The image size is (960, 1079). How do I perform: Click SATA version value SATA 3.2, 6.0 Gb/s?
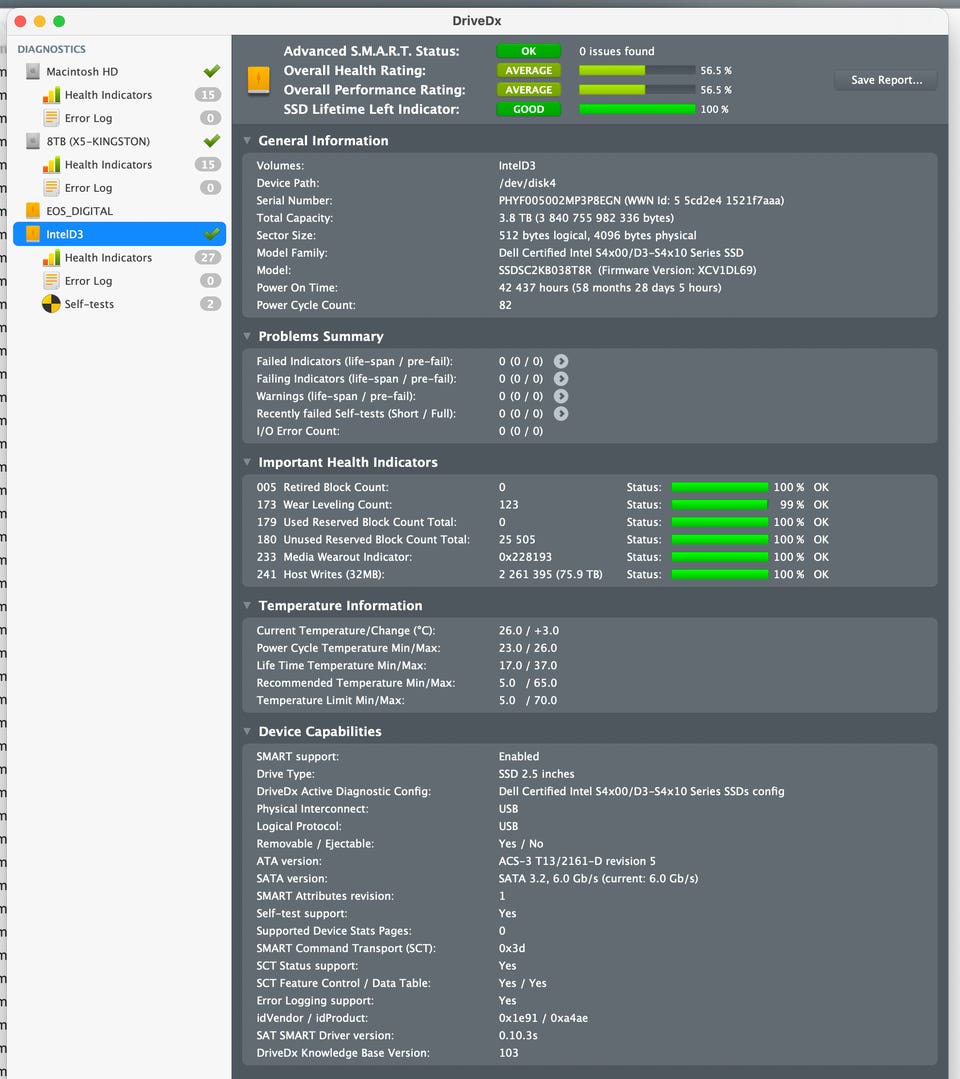pyautogui.click(x=598, y=879)
